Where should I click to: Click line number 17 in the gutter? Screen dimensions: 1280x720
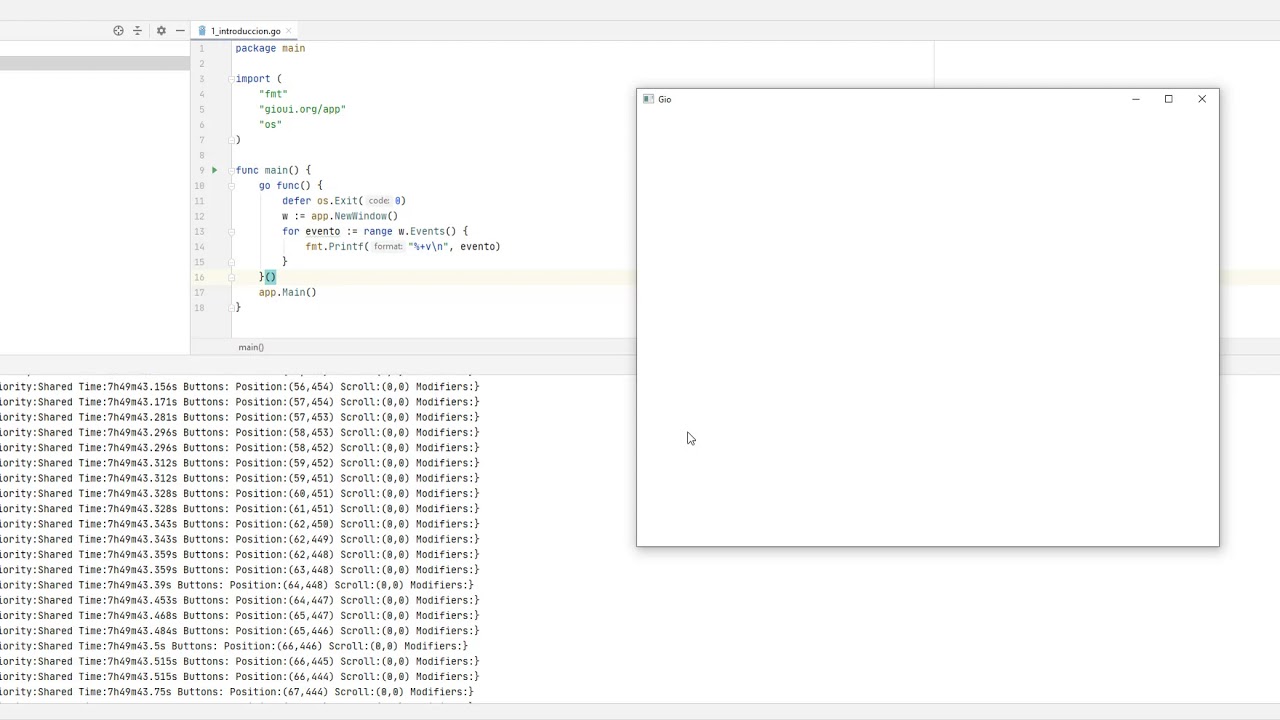(x=200, y=292)
